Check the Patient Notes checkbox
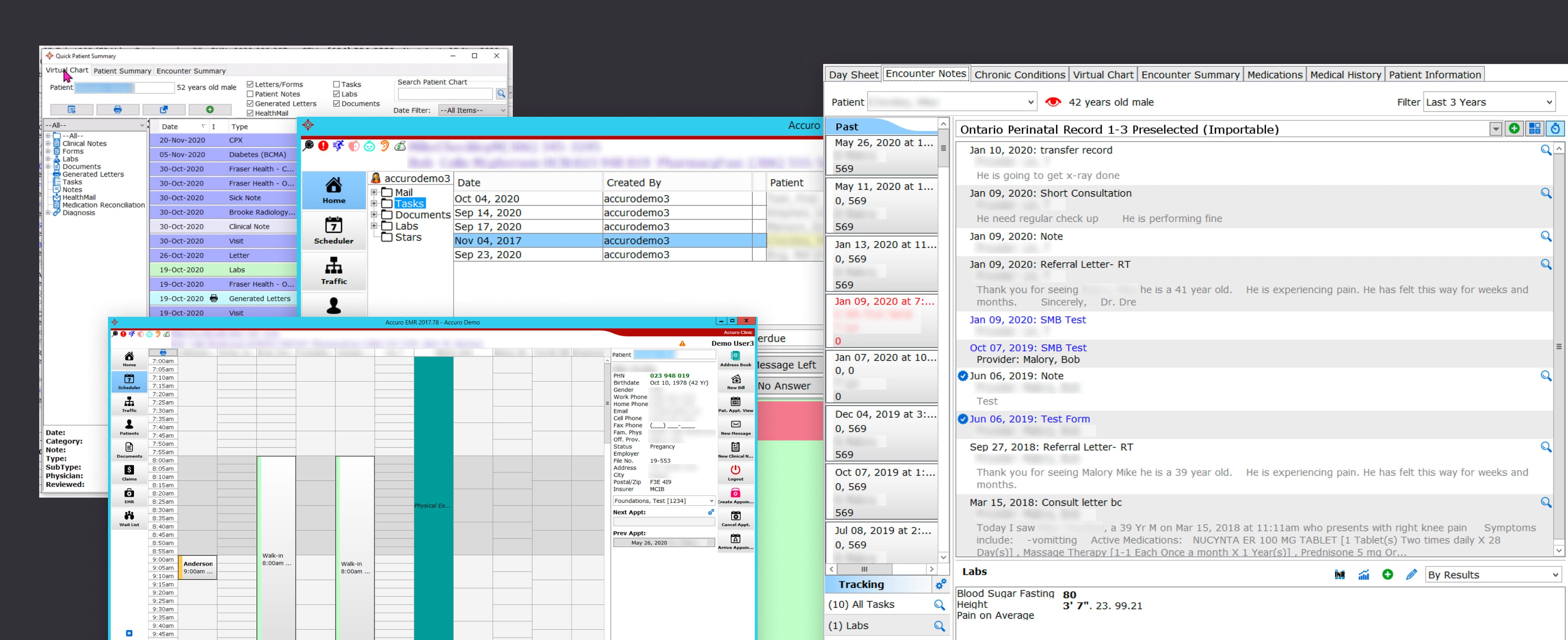The width and height of the screenshot is (1568, 640). 251,94
